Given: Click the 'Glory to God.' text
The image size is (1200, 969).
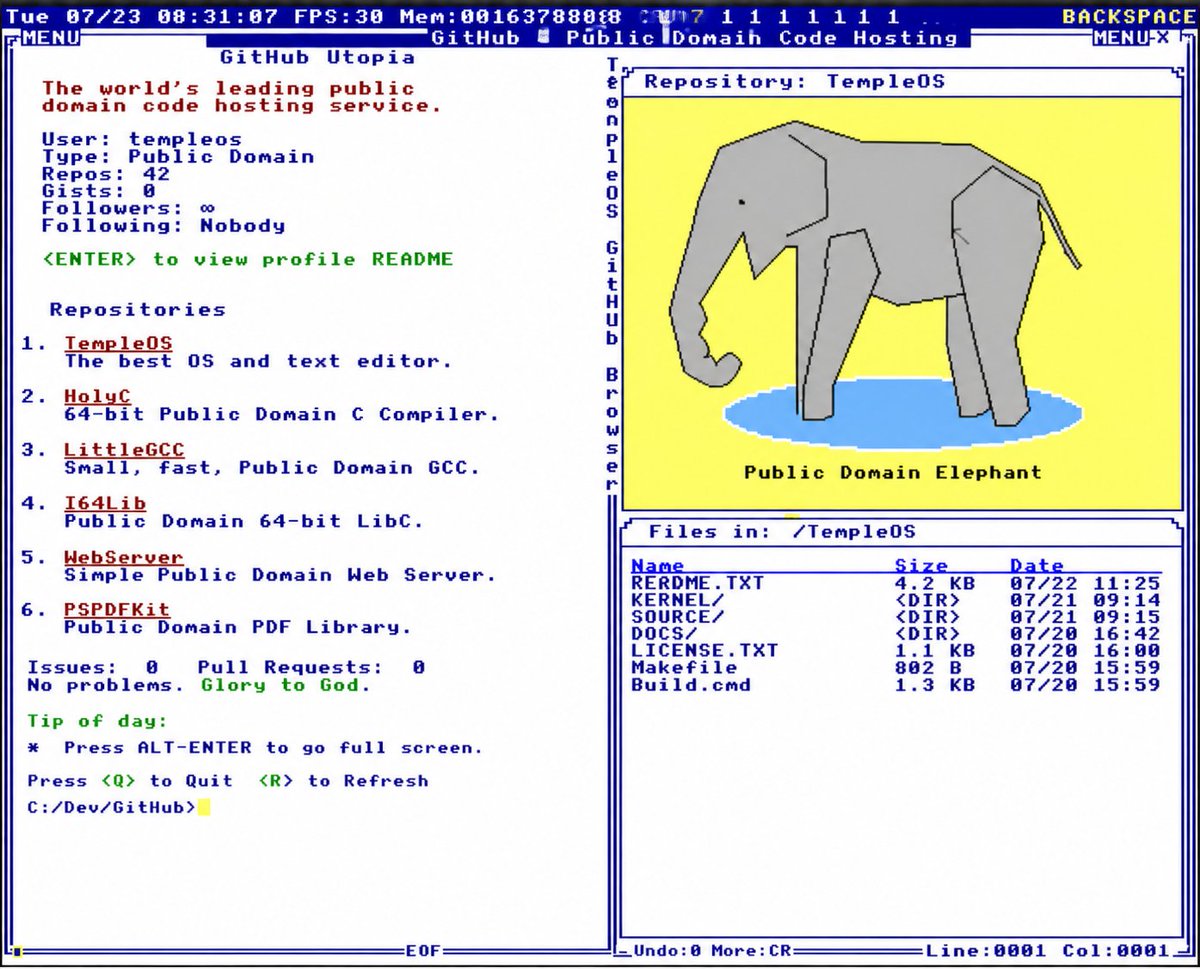Looking at the screenshot, I should (x=286, y=685).
